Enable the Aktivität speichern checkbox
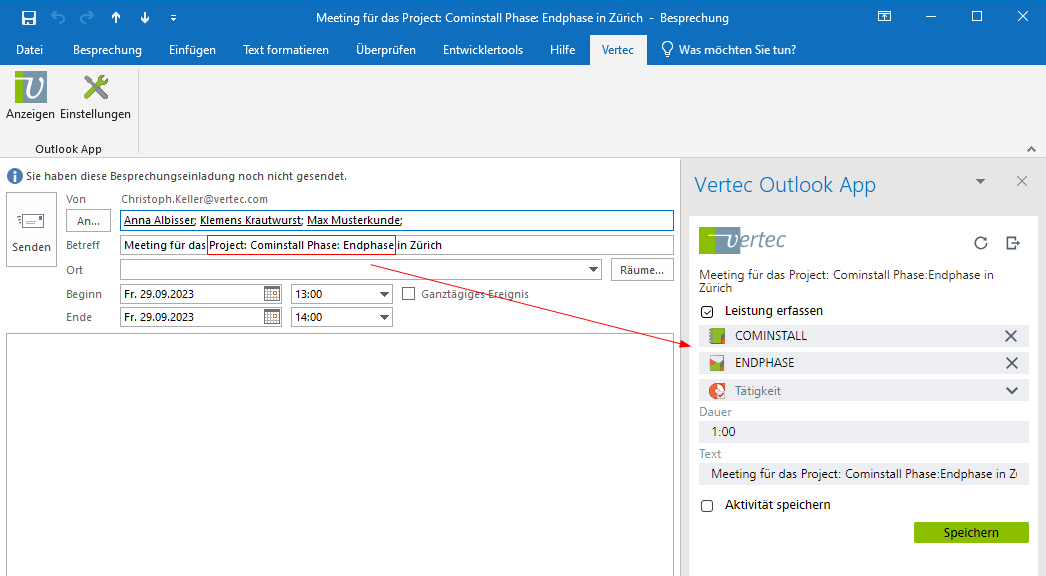Screen dimensions: 1046x576 (x=708, y=505)
